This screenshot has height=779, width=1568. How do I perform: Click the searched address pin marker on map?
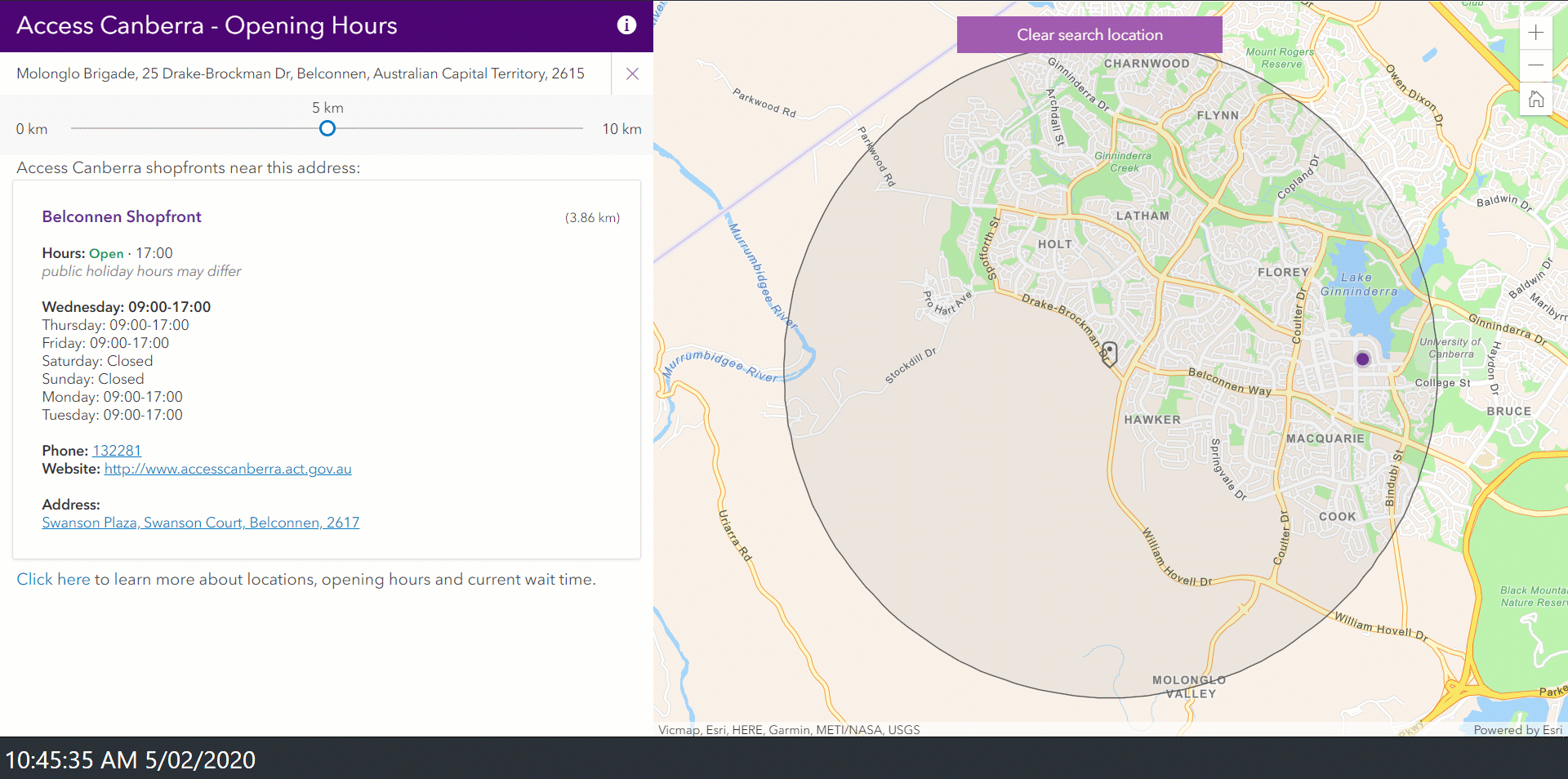pyautogui.click(x=1109, y=353)
